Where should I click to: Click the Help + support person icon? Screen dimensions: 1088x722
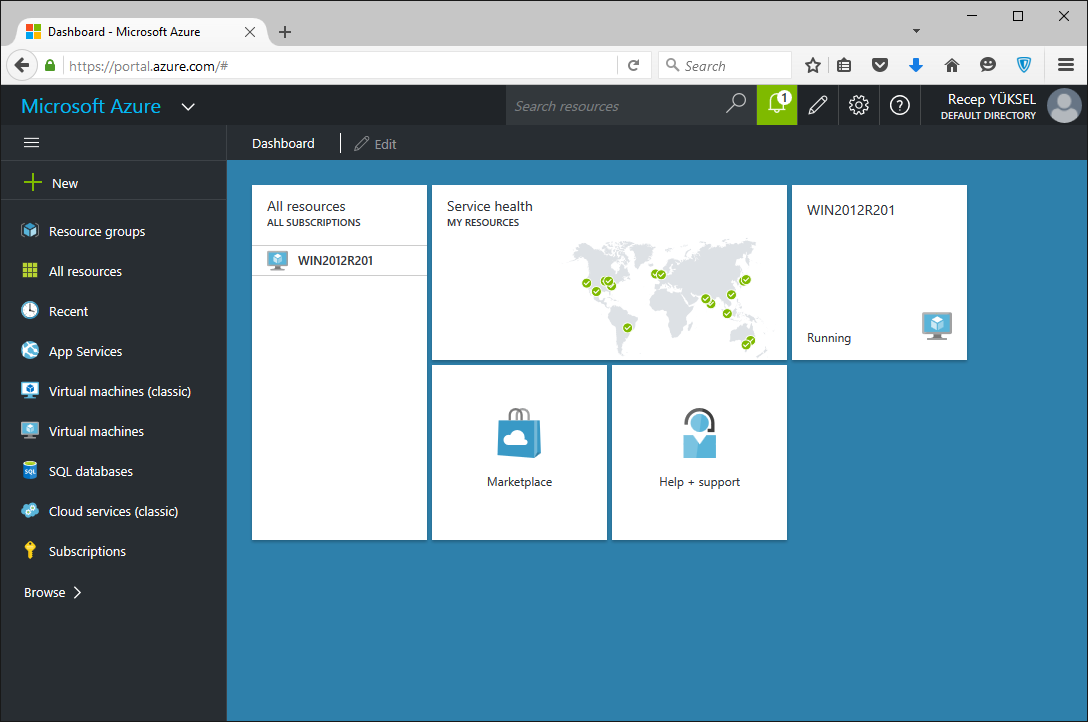tap(699, 433)
